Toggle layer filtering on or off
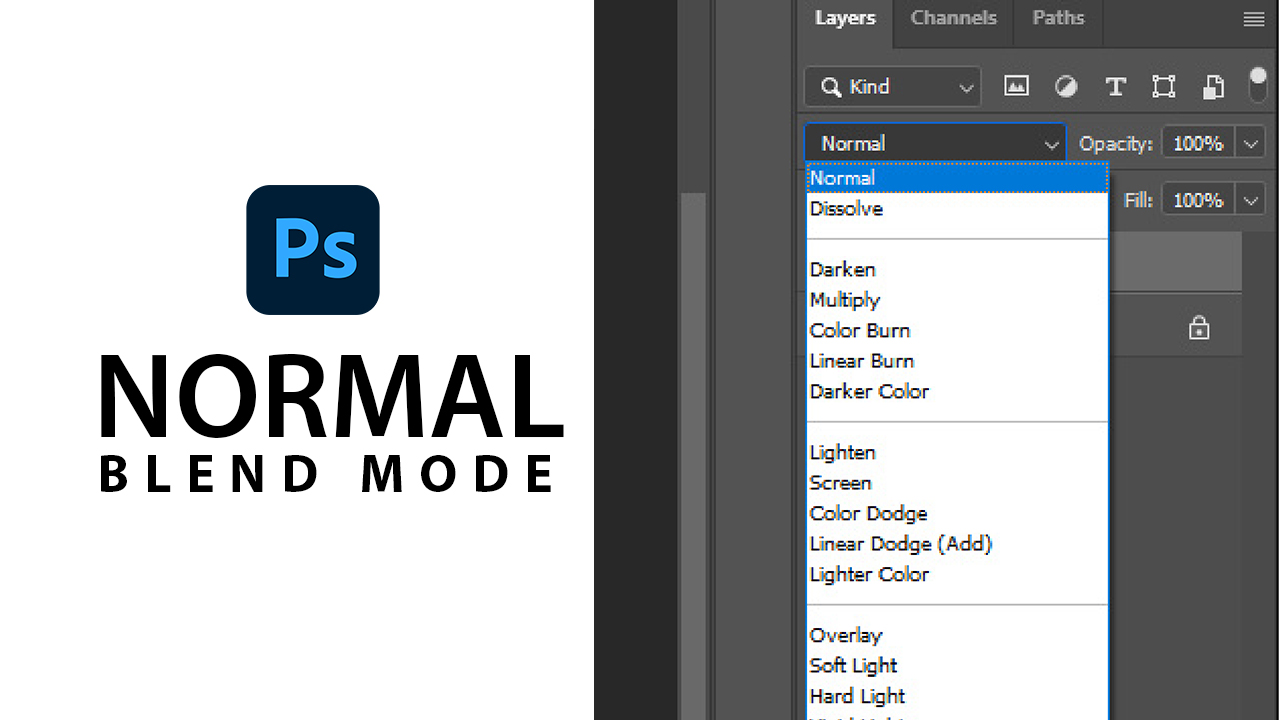The image size is (1280, 720). pyautogui.click(x=1257, y=84)
